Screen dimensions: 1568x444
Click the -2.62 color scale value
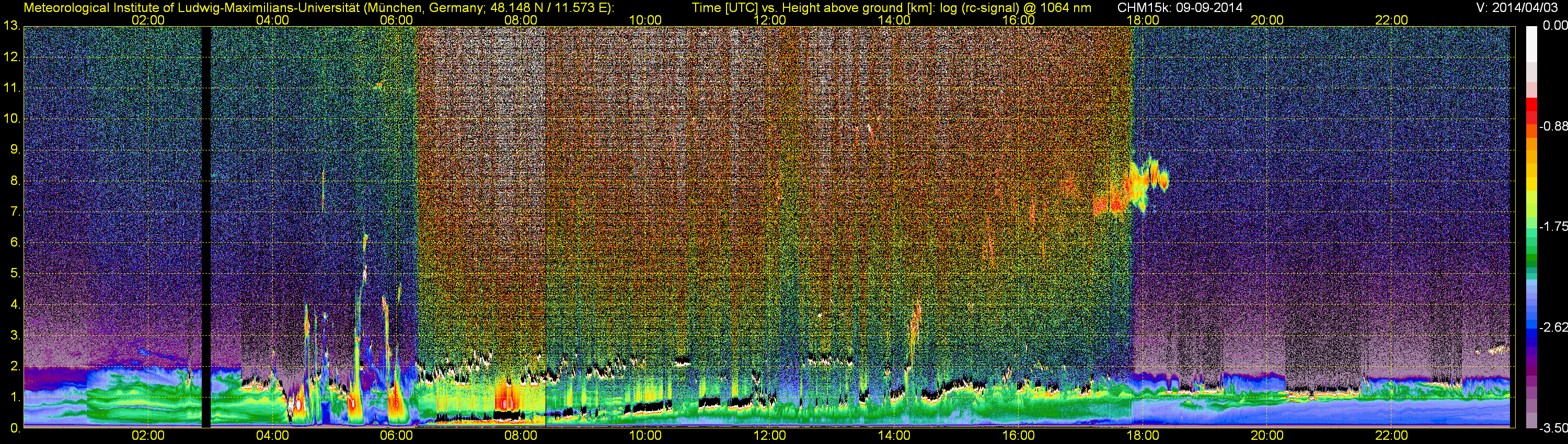coord(1553,327)
